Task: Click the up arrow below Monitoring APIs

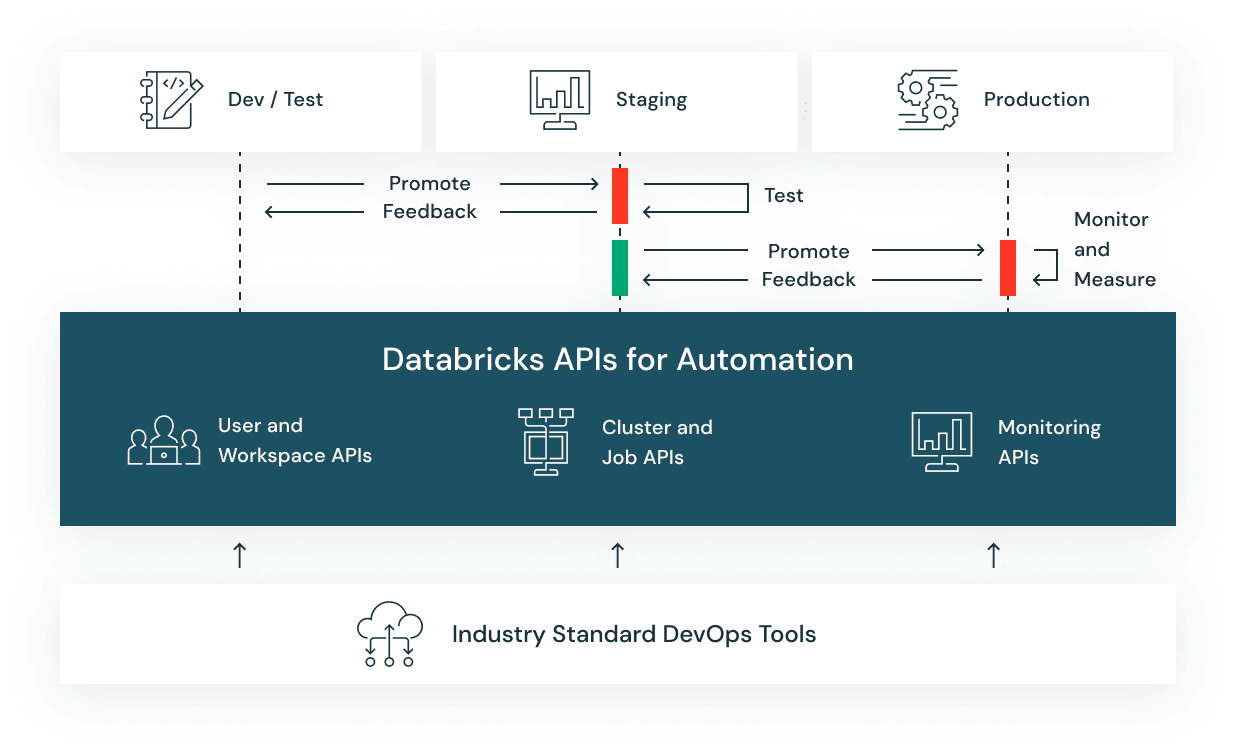Action: [x=993, y=555]
